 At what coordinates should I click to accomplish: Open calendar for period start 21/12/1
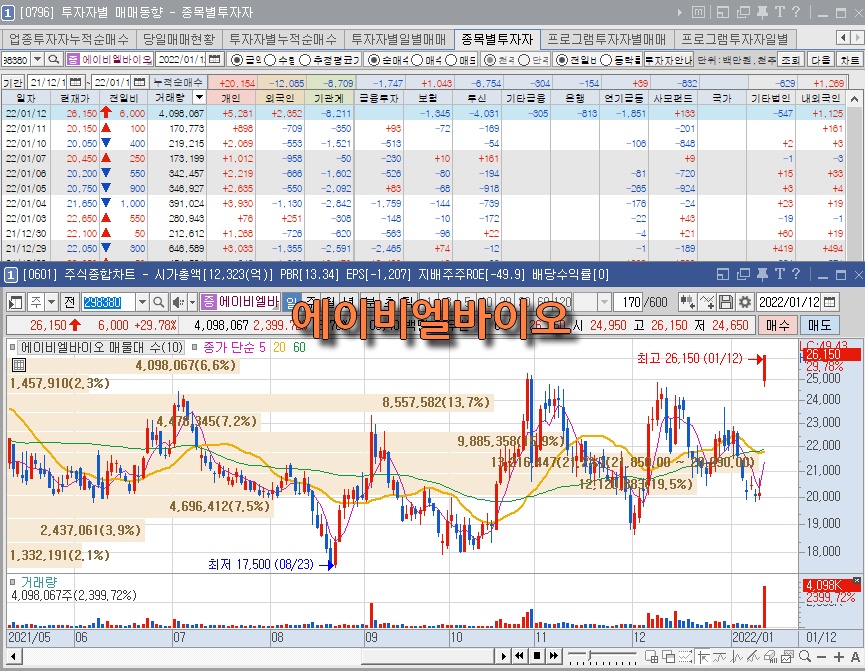coord(76,82)
